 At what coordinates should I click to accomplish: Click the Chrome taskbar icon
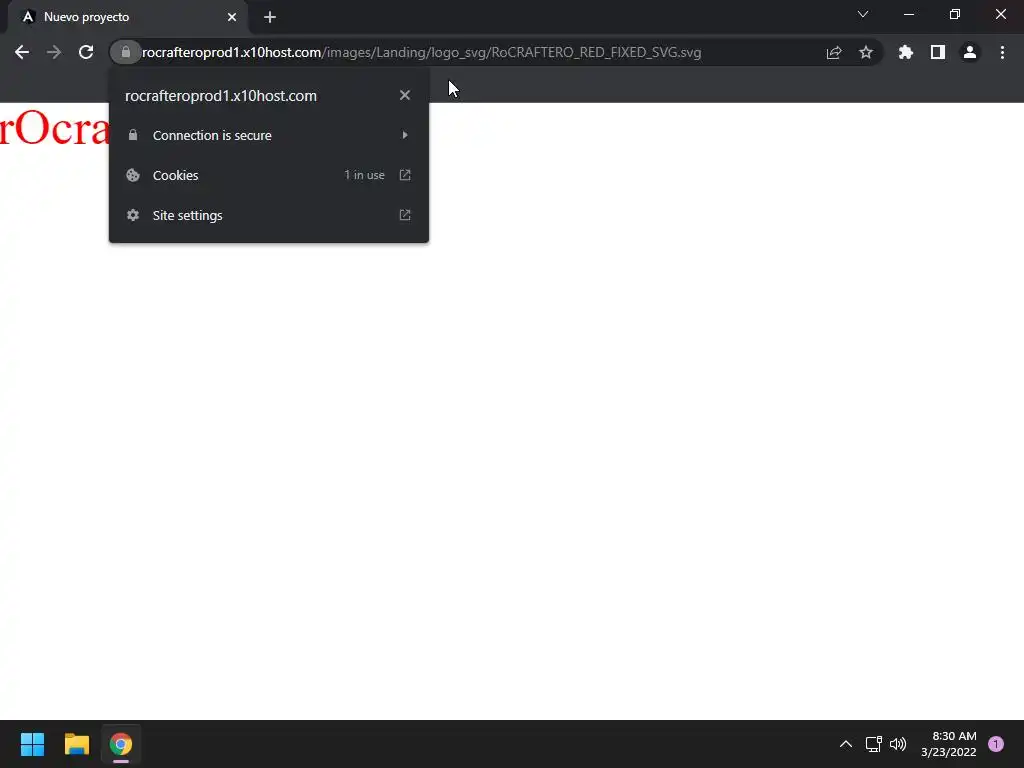point(121,744)
